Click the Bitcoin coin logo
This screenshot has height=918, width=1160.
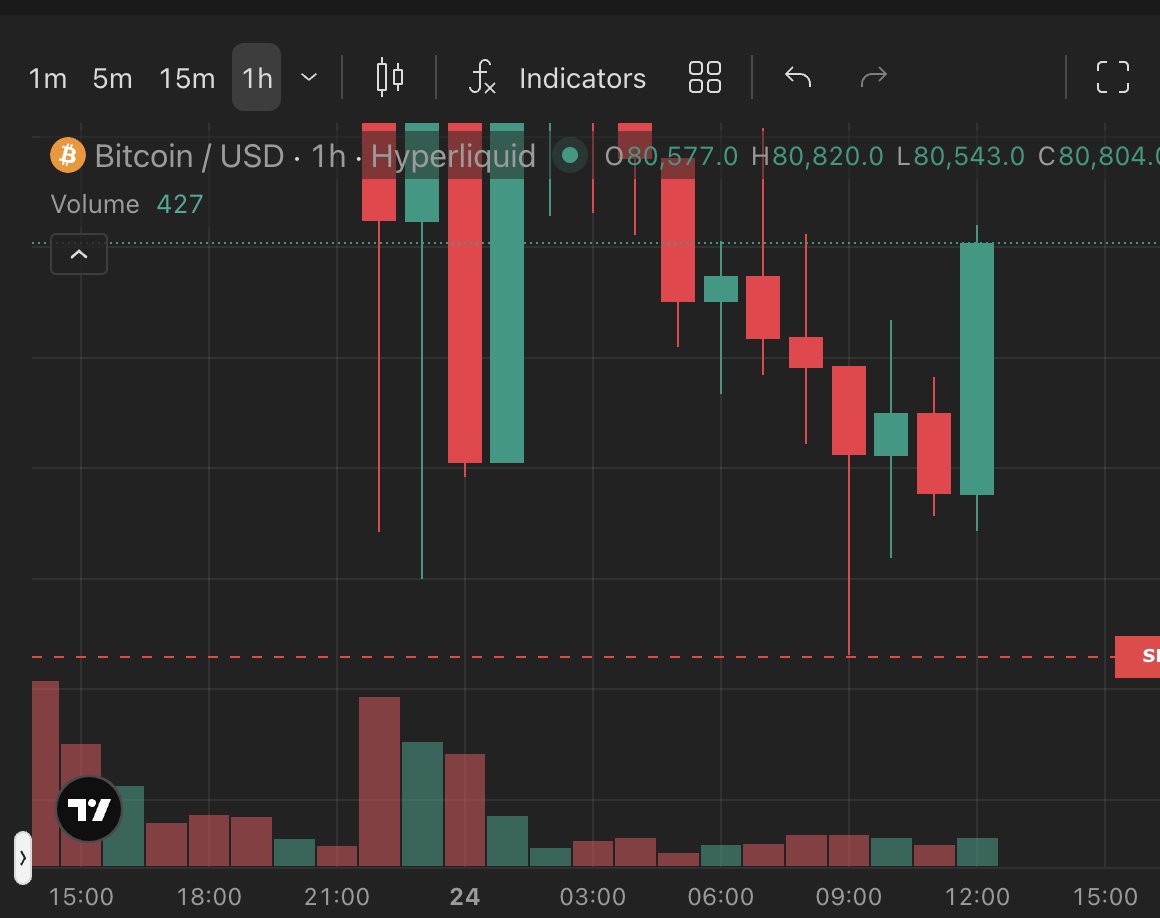pos(68,155)
